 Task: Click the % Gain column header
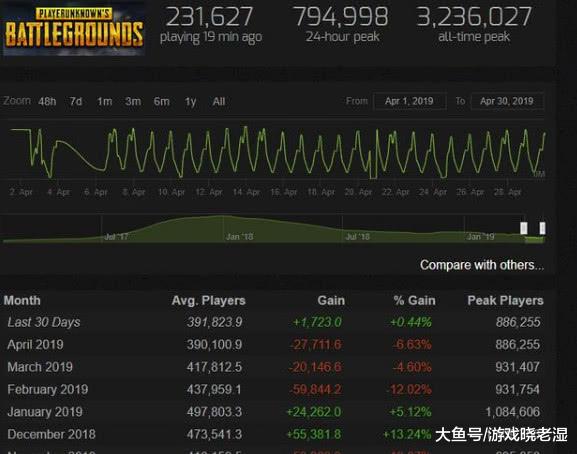pos(414,301)
